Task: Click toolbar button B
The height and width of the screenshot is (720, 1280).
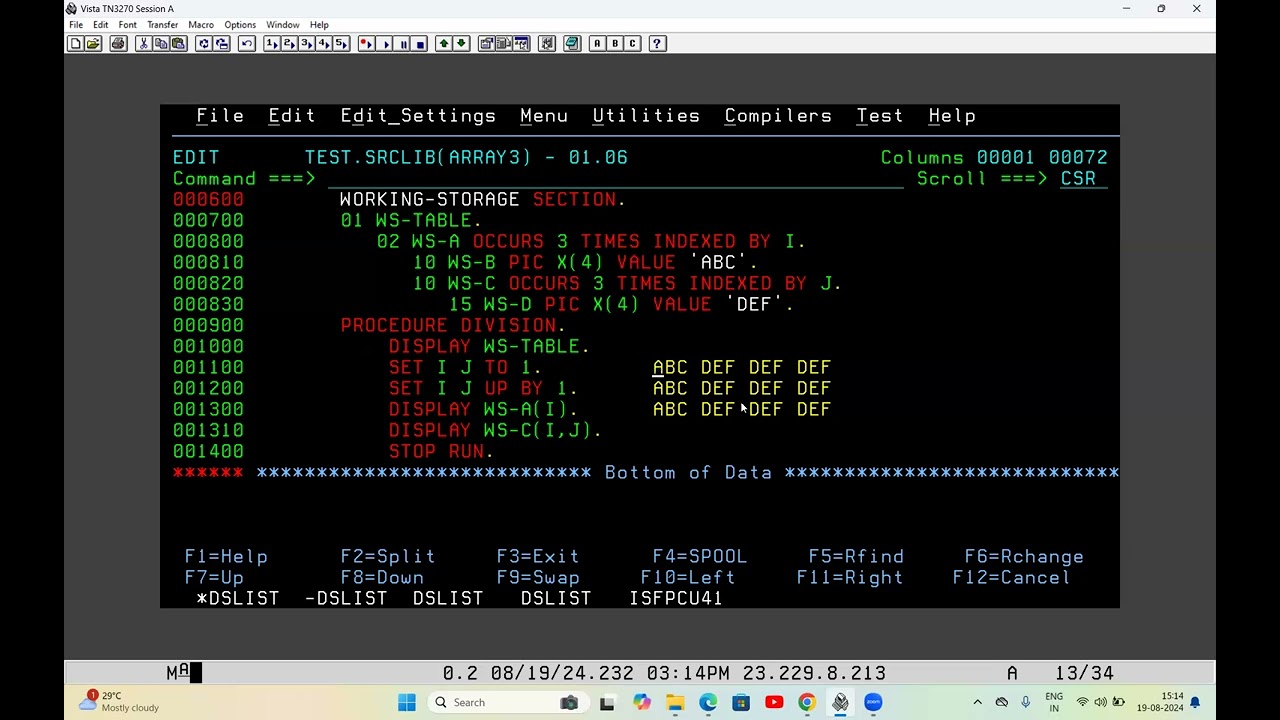Action: point(615,44)
